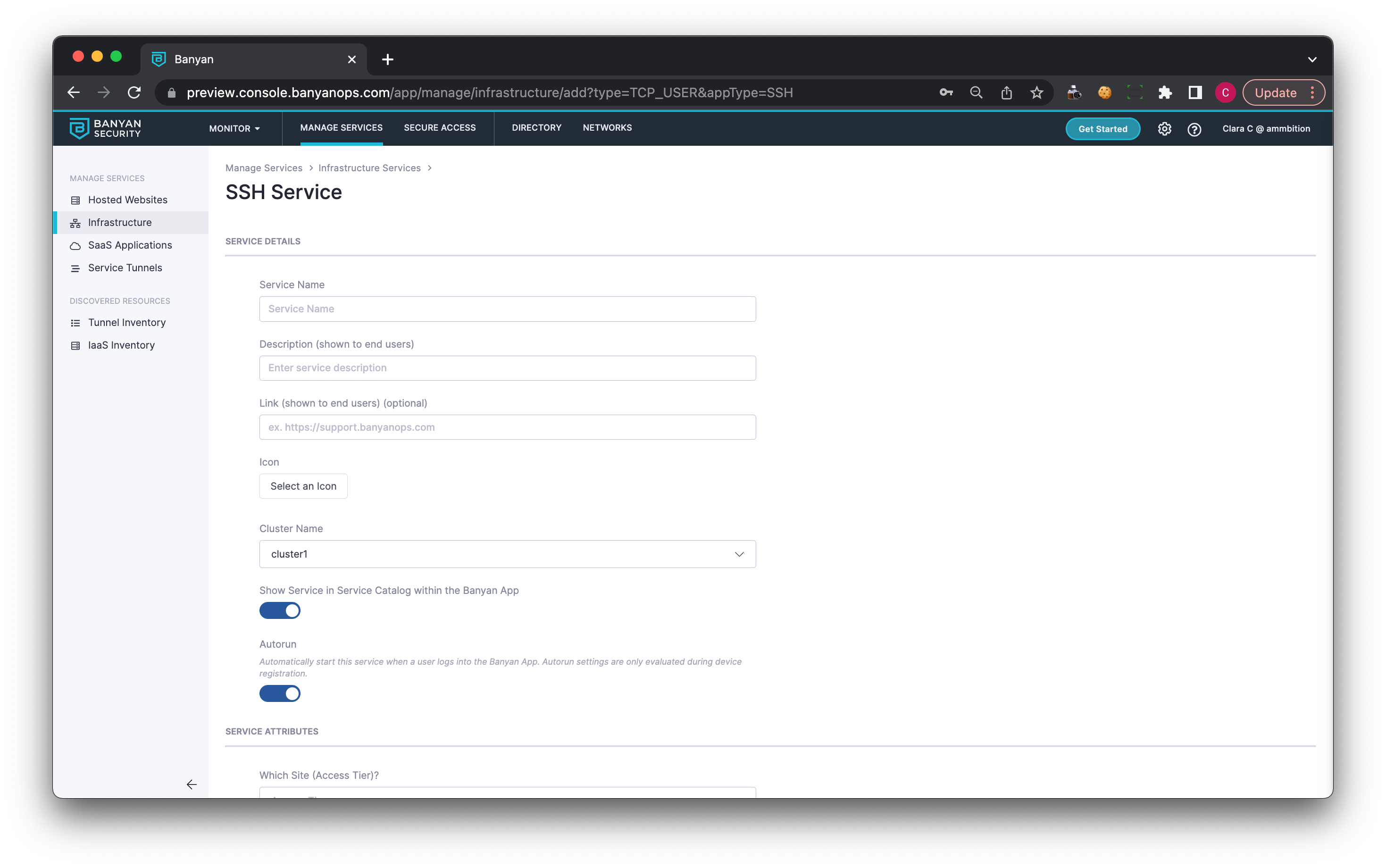Disable Show Service in Service Catalog toggle

[x=280, y=610]
